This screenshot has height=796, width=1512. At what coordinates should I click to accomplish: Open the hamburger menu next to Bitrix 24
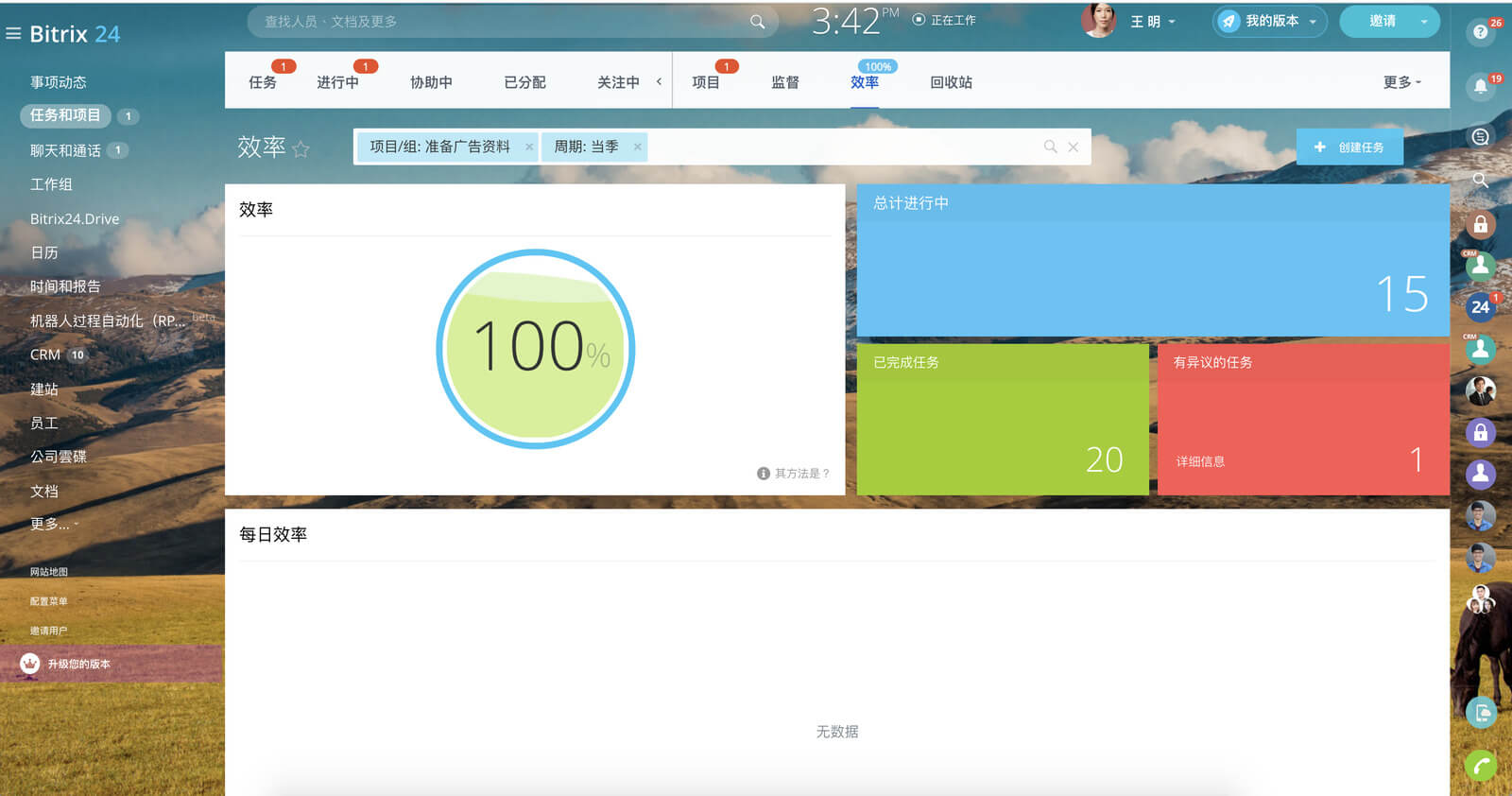click(13, 34)
